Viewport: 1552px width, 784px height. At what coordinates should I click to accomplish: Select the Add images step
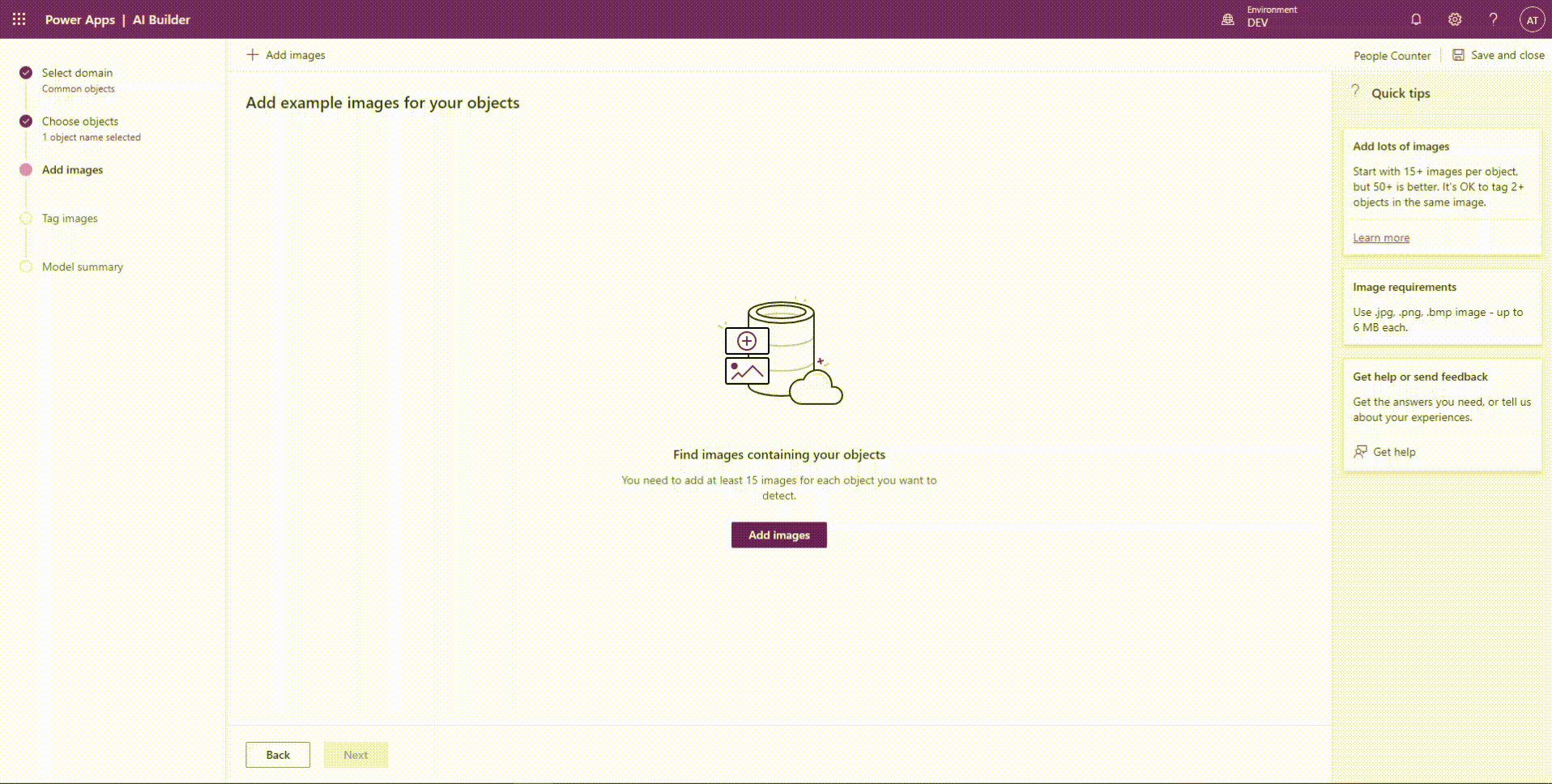(72, 170)
